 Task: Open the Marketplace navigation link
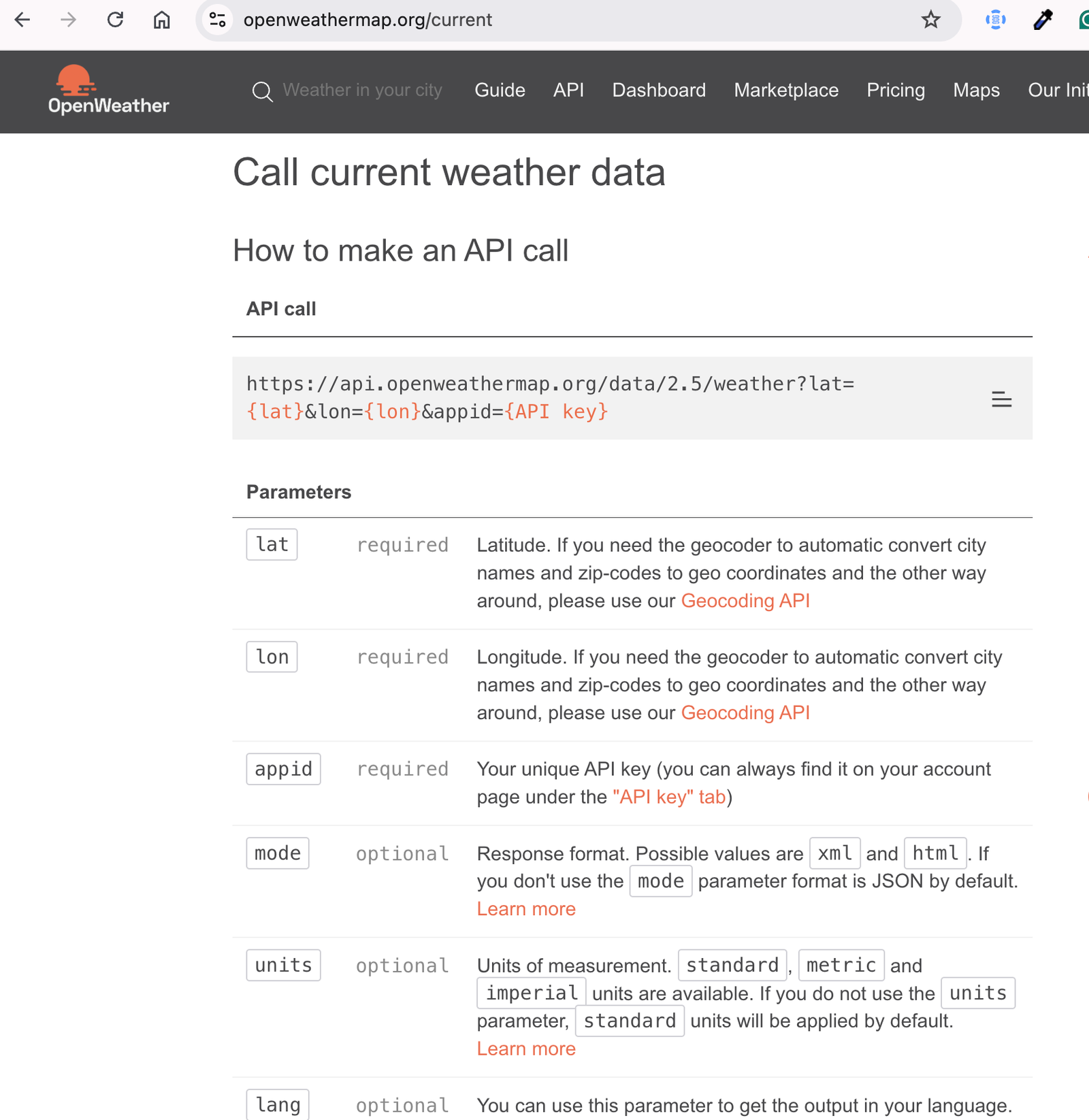point(786,90)
